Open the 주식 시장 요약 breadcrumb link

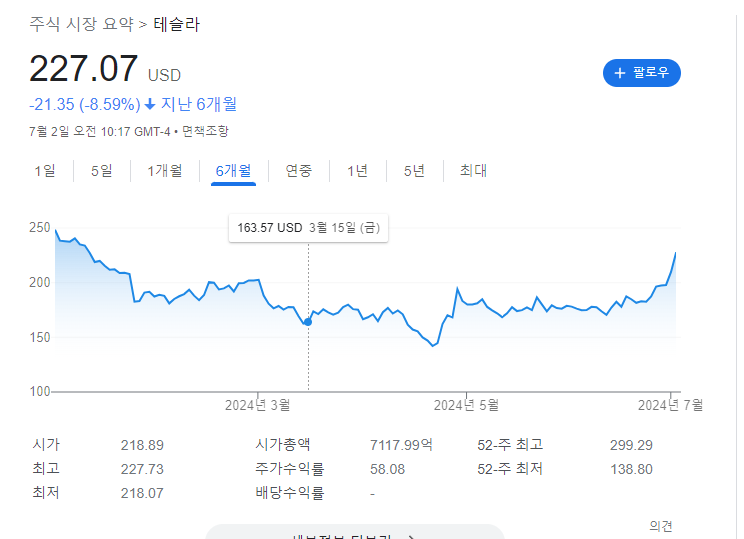pyautogui.click(x=82, y=24)
